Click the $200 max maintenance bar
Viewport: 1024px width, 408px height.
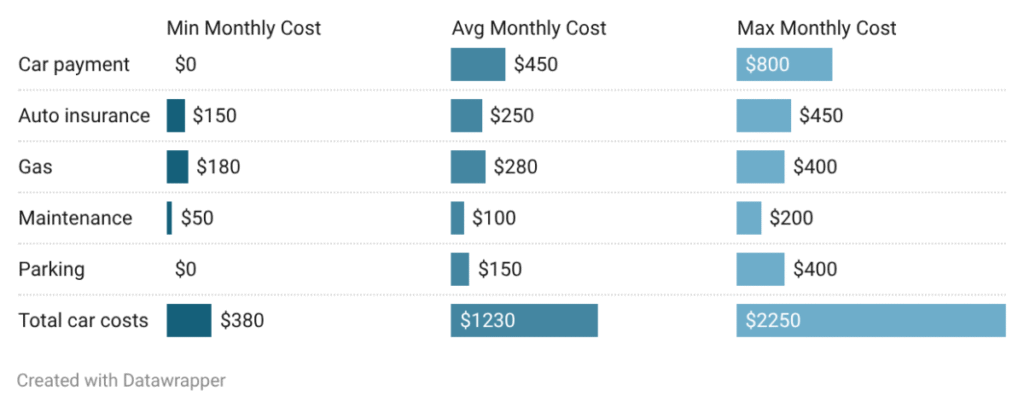pyautogui.click(x=749, y=218)
